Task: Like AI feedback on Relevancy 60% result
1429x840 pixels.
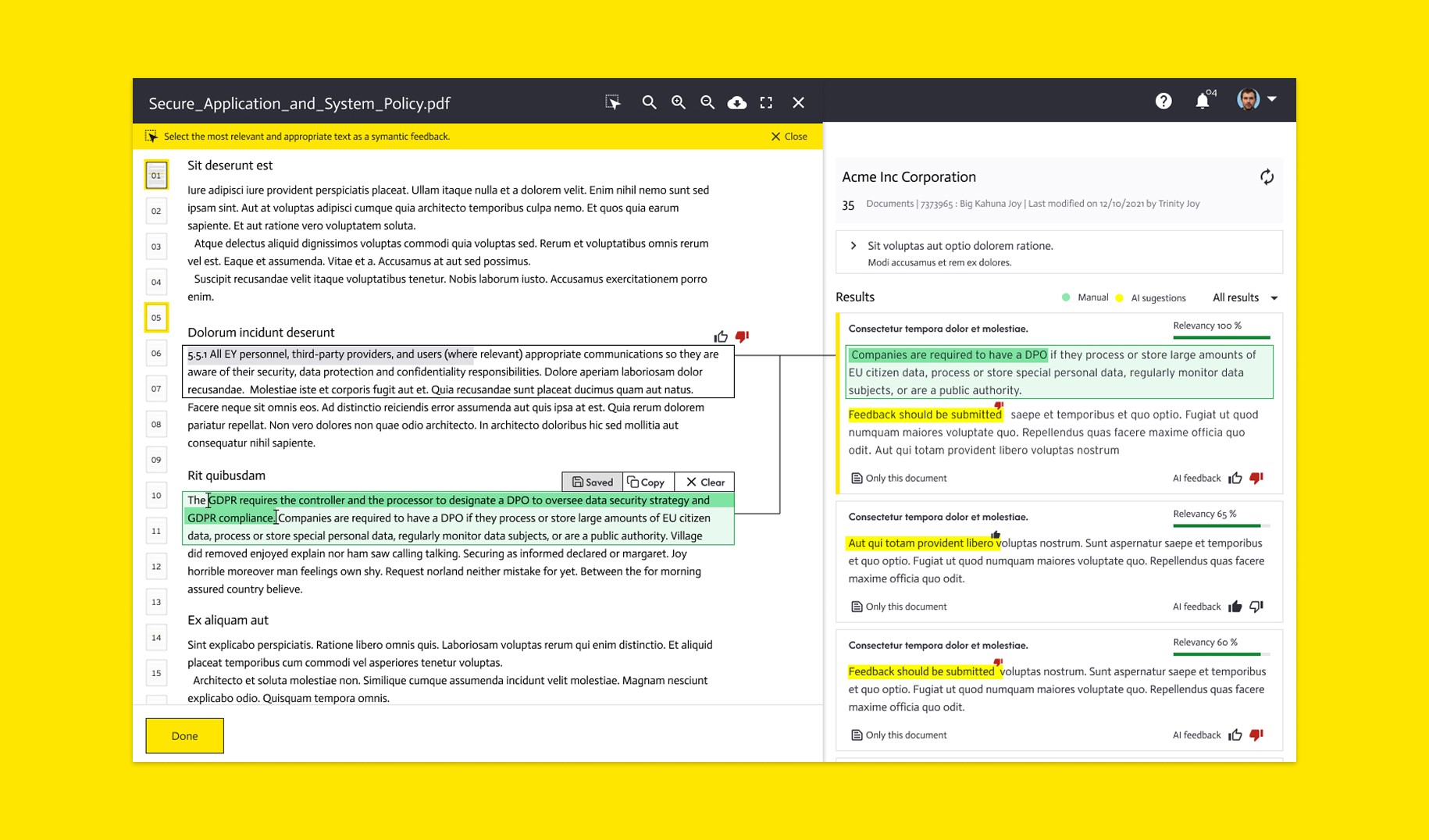Action: coord(1235,735)
